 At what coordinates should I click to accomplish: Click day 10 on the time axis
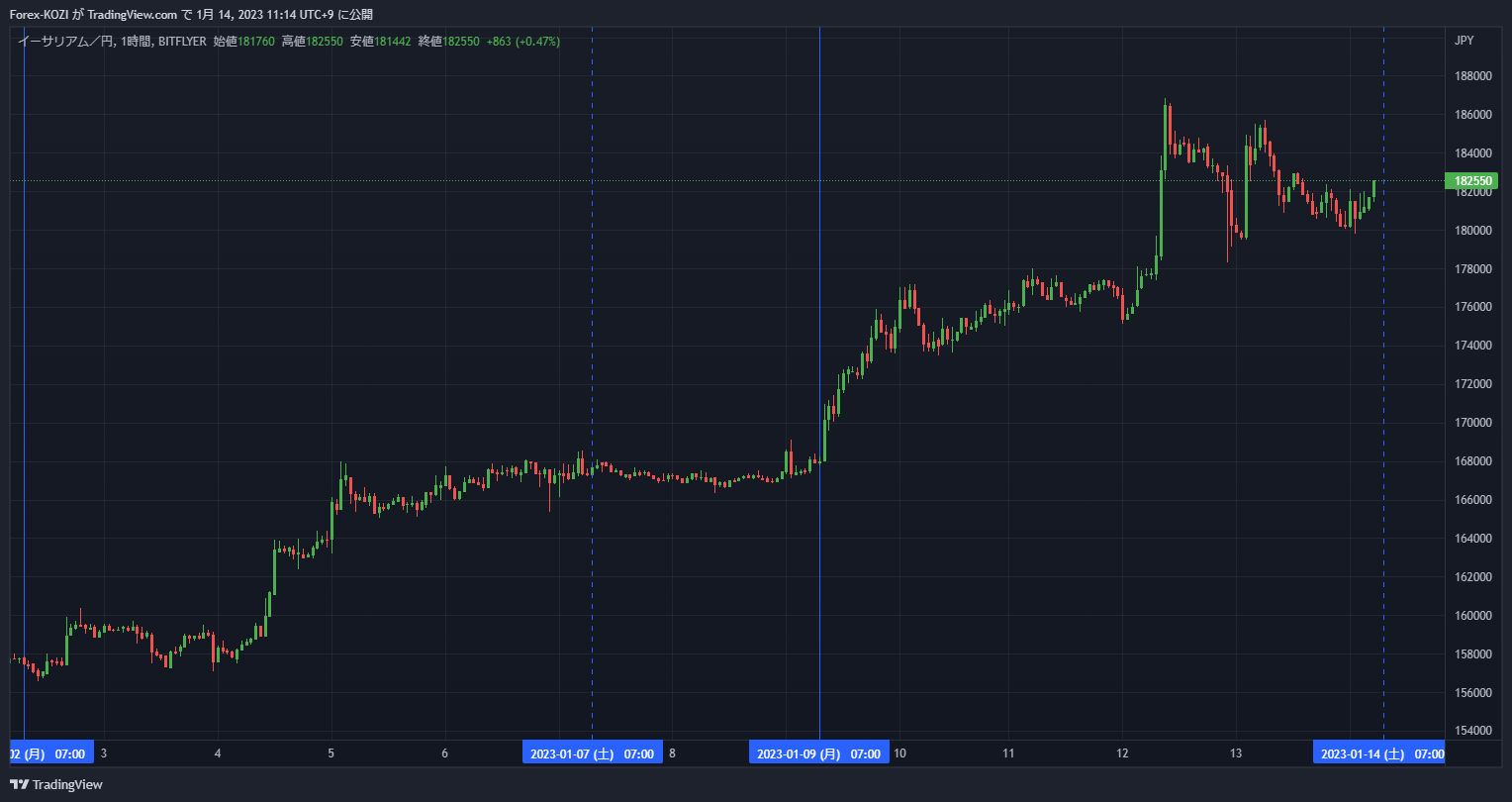click(x=899, y=753)
